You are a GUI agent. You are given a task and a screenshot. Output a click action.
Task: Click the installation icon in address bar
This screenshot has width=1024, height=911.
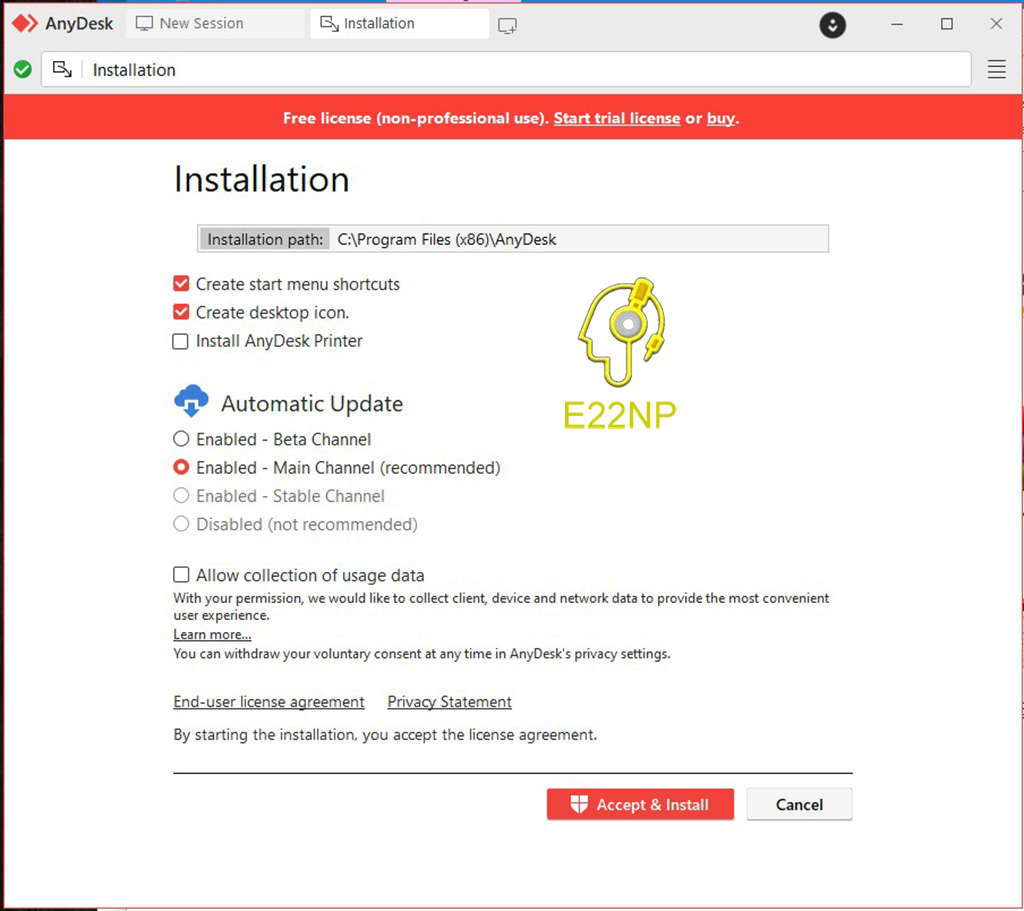(62, 69)
